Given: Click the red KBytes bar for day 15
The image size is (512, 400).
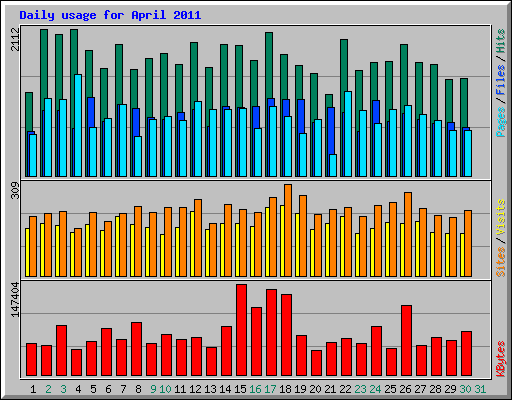Looking at the screenshot, I should (241, 330).
